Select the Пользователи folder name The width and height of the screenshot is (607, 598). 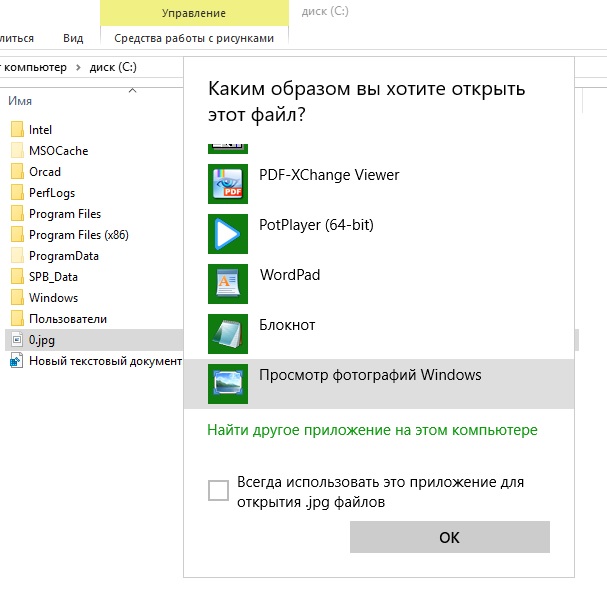point(68,319)
